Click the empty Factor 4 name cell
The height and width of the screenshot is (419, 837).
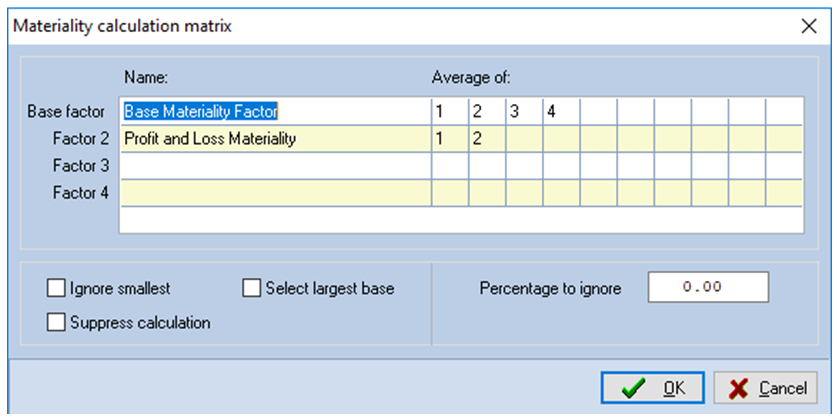(275, 193)
